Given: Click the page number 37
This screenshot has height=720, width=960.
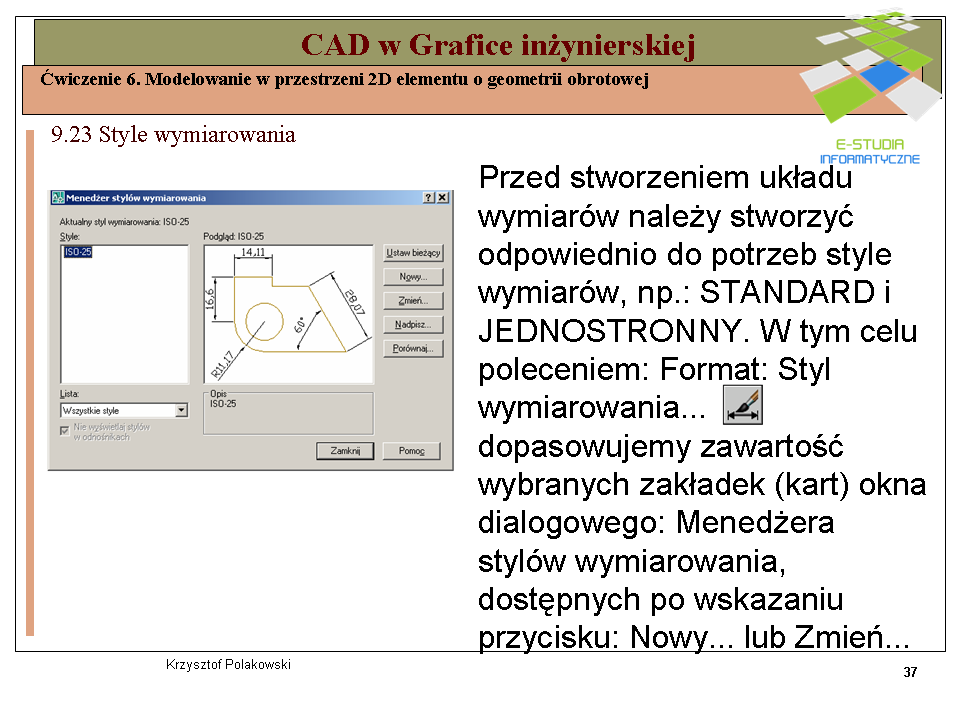Looking at the screenshot, I should [x=910, y=672].
